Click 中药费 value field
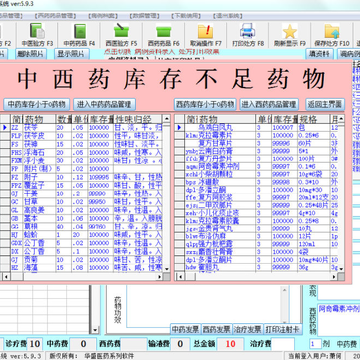 click(x=83, y=343)
